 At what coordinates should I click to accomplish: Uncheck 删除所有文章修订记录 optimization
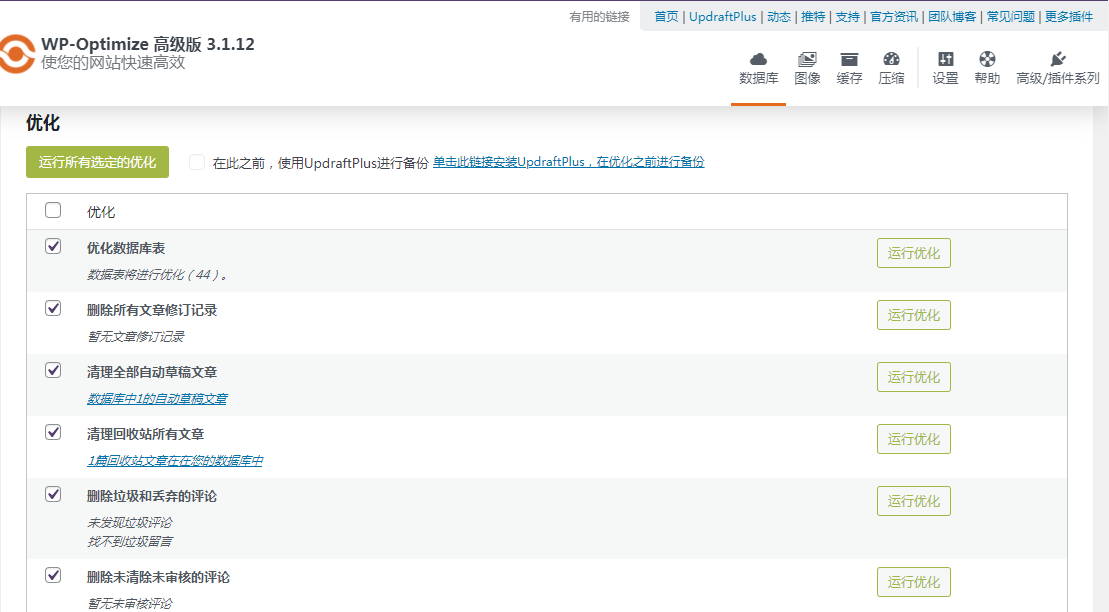click(53, 309)
